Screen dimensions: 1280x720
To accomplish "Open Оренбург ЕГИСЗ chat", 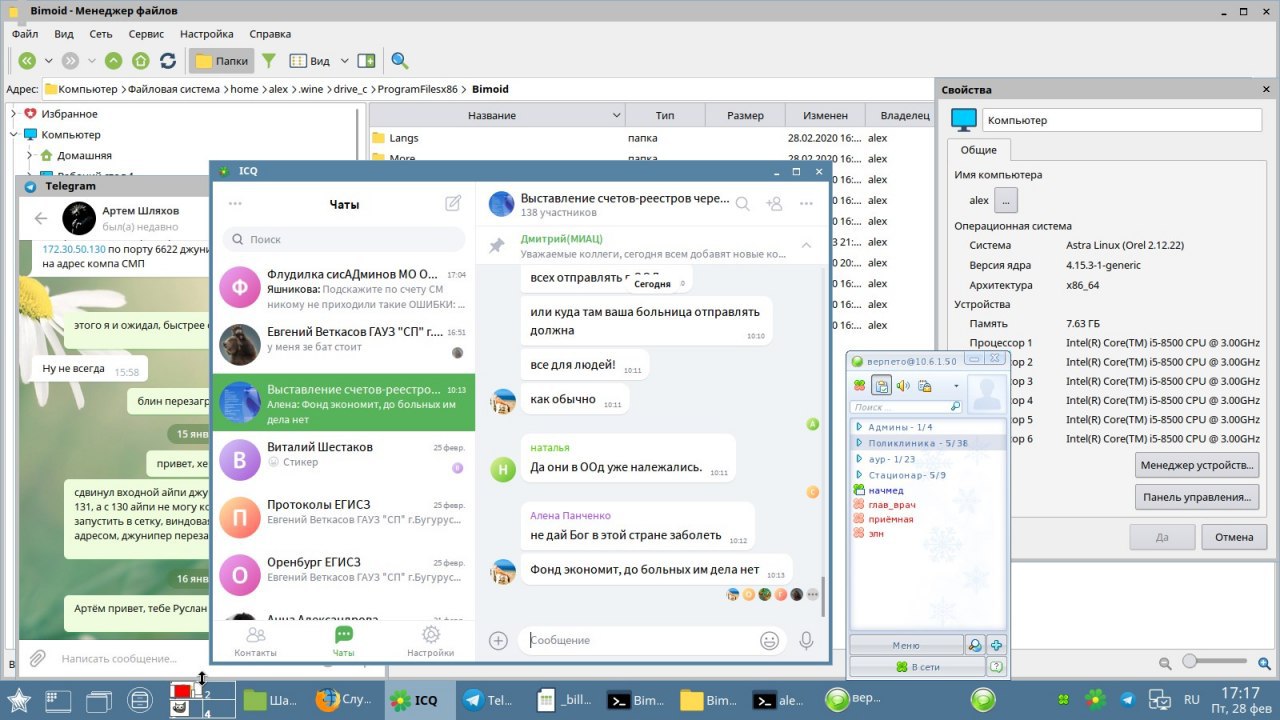I will tap(343, 575).
